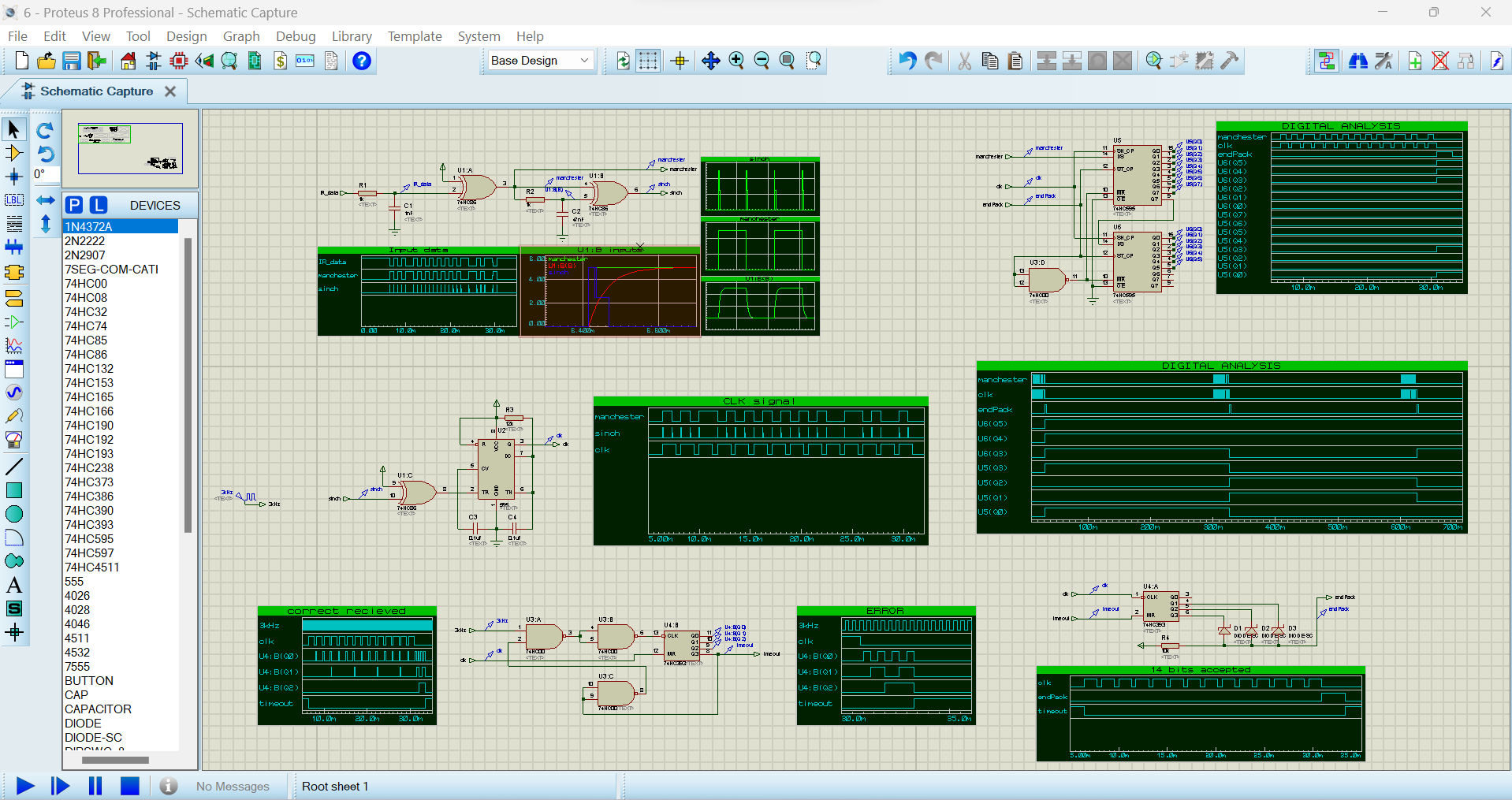Image resolution: width=1512 pixels, height=800 pixels.
Task: Search and tag components with binoculars
Action: 1358,61
